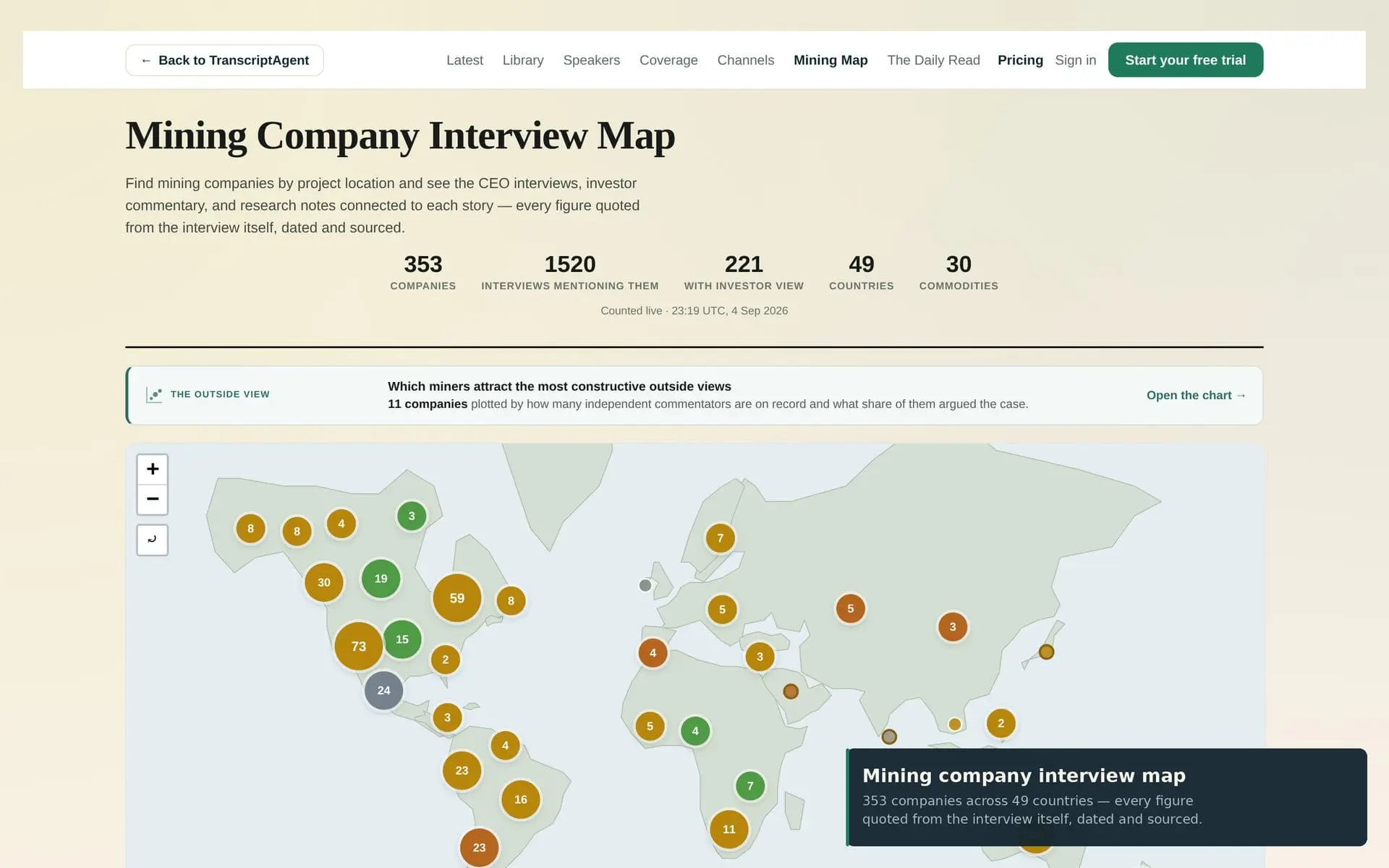
Task: Select the orange cluster marker labeled 4 near Morocco
Action: pos(653,653)
